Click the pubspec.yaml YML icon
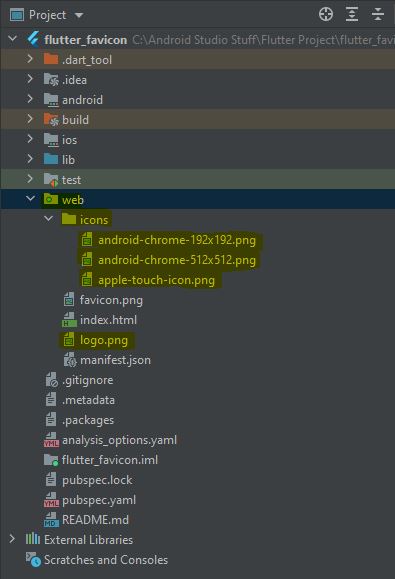This screenshot has width=395, height=579. tap(51, 499)
